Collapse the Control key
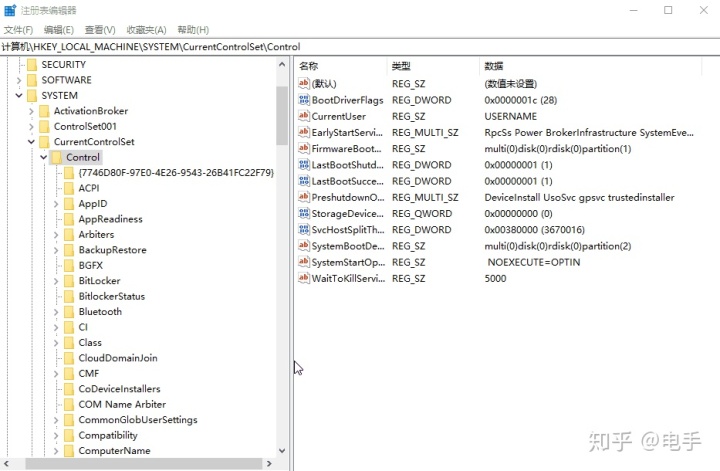The image size is (720, 471). click(44, 157)
